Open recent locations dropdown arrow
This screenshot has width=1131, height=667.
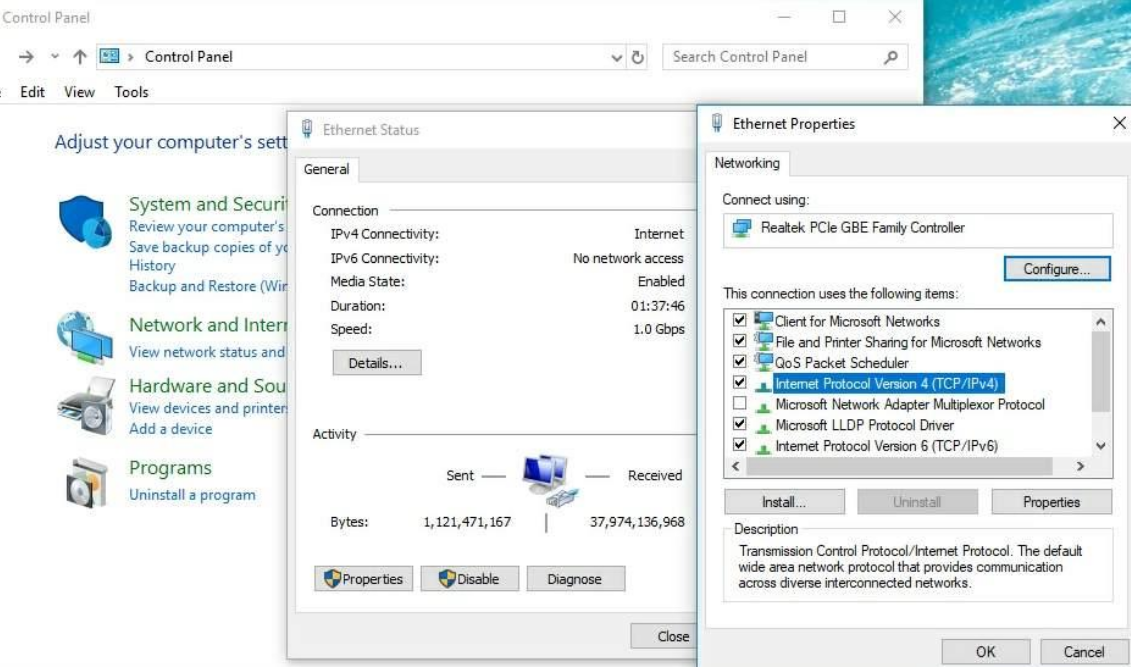click(x=54, y=56)
